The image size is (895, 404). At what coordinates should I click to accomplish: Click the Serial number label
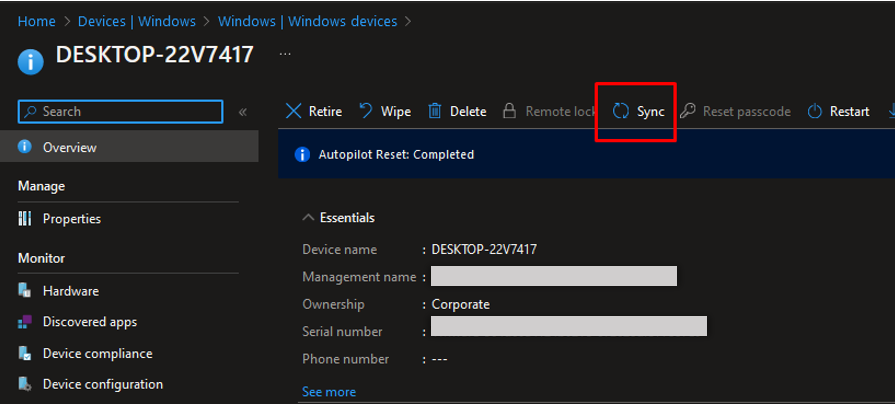(342, 332)
